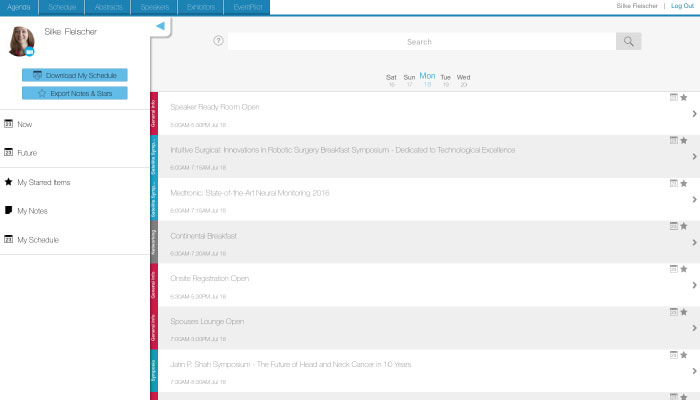Star the Onsite Registration Open item
700x400 pixels.
click(x=683, y=269)
